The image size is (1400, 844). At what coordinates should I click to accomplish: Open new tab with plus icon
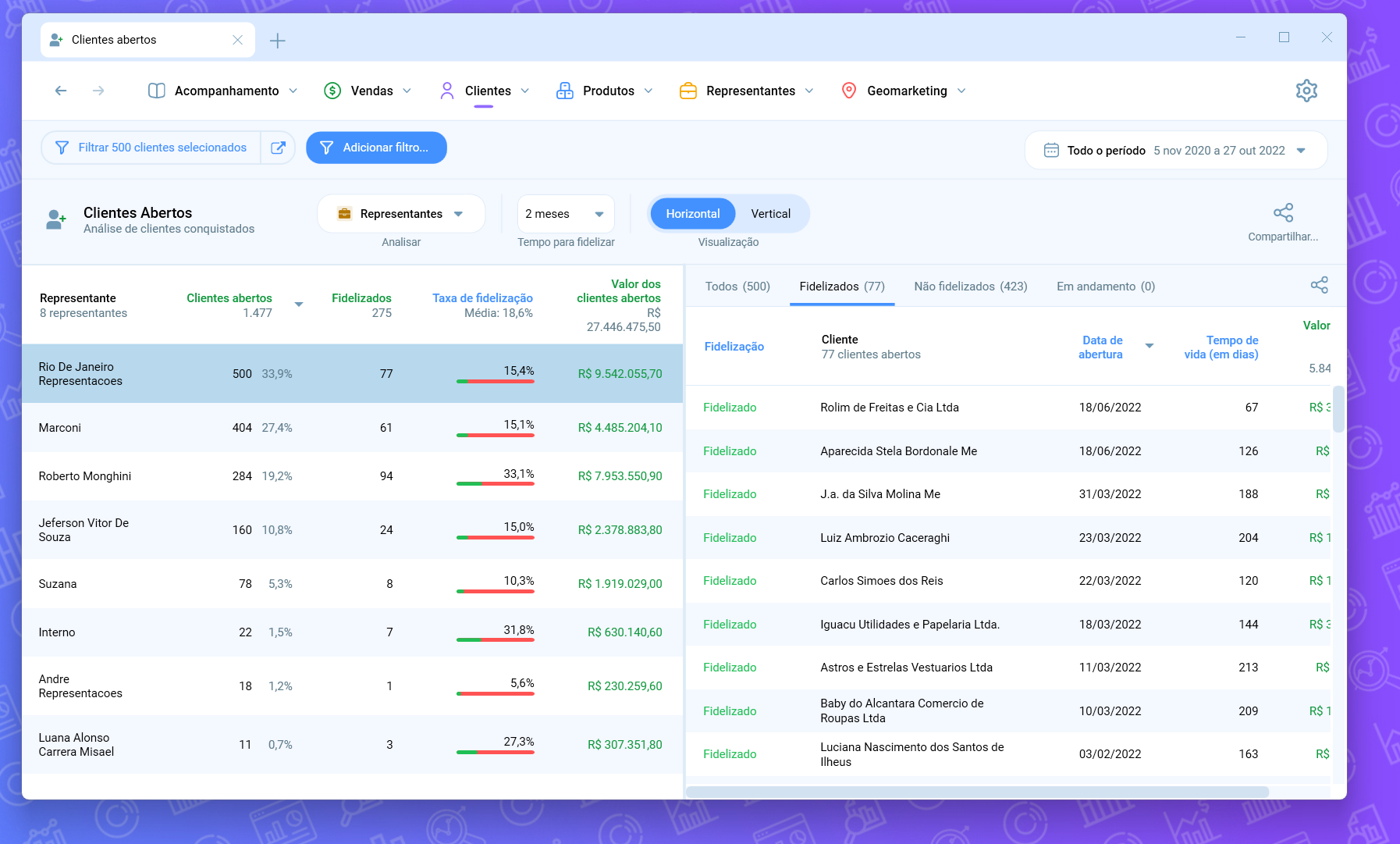tap(277, 41)
